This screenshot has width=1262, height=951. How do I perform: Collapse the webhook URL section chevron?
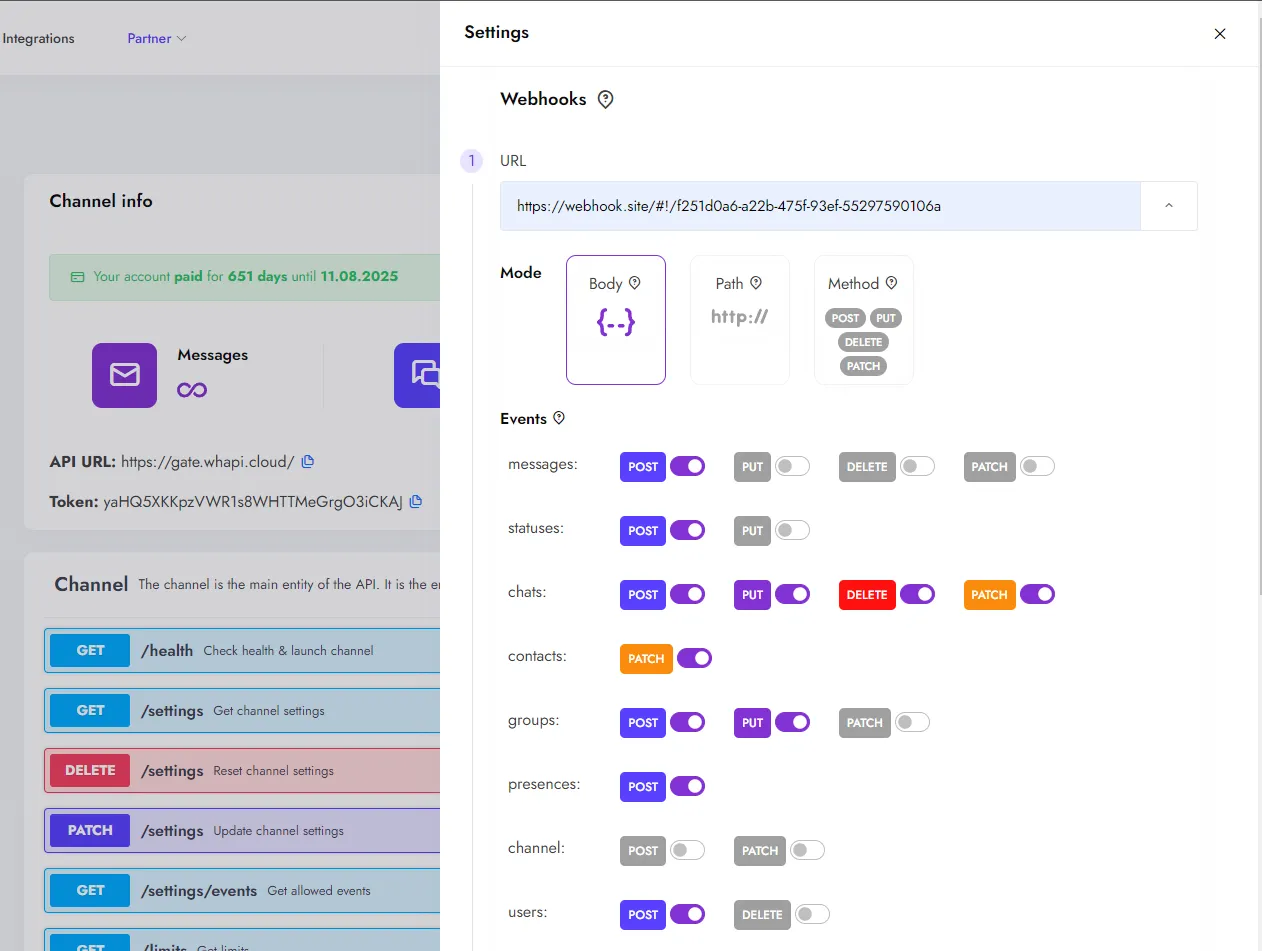coord(1168,205)
